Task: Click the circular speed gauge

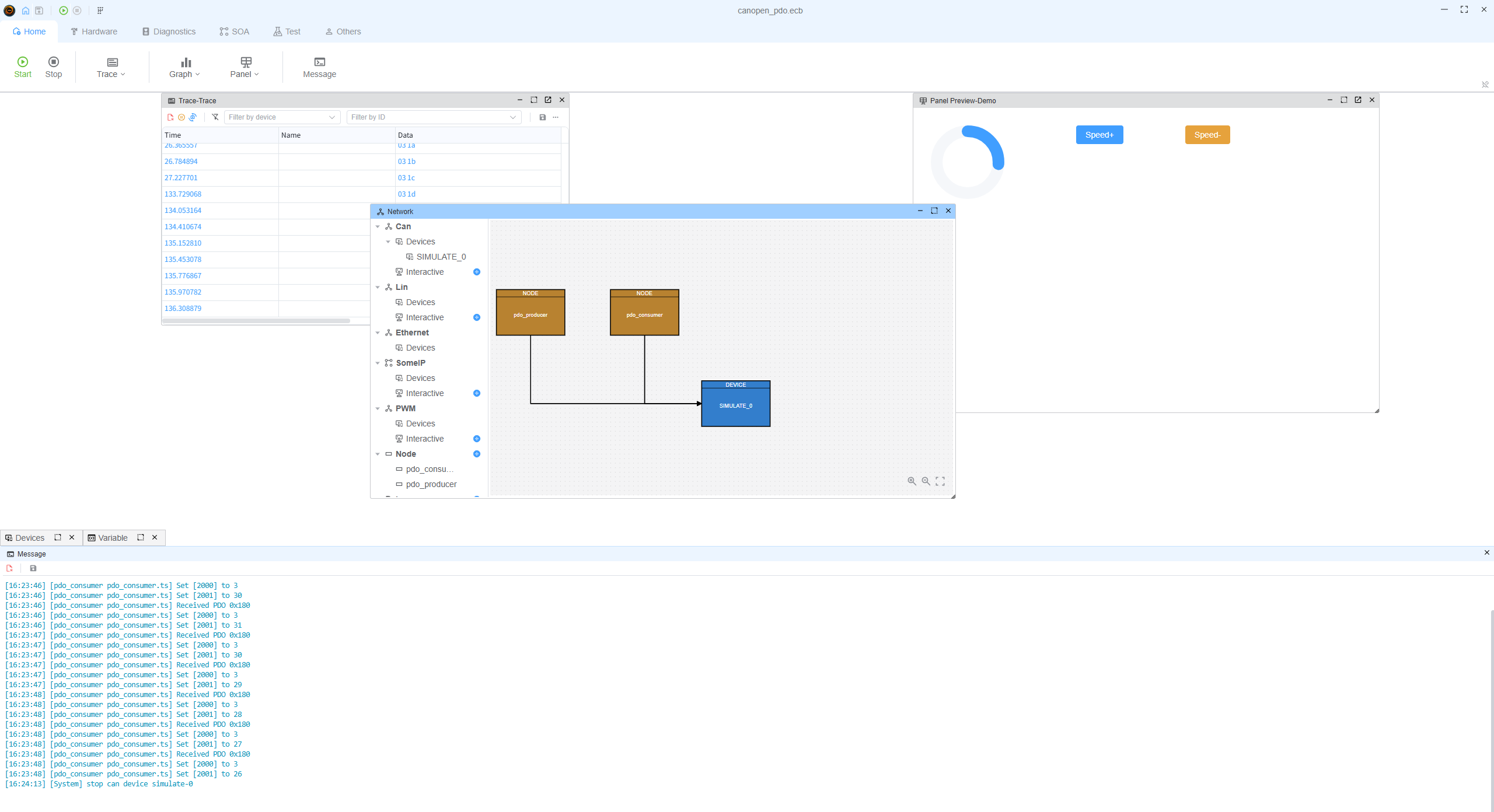Action: coord(967,162)
